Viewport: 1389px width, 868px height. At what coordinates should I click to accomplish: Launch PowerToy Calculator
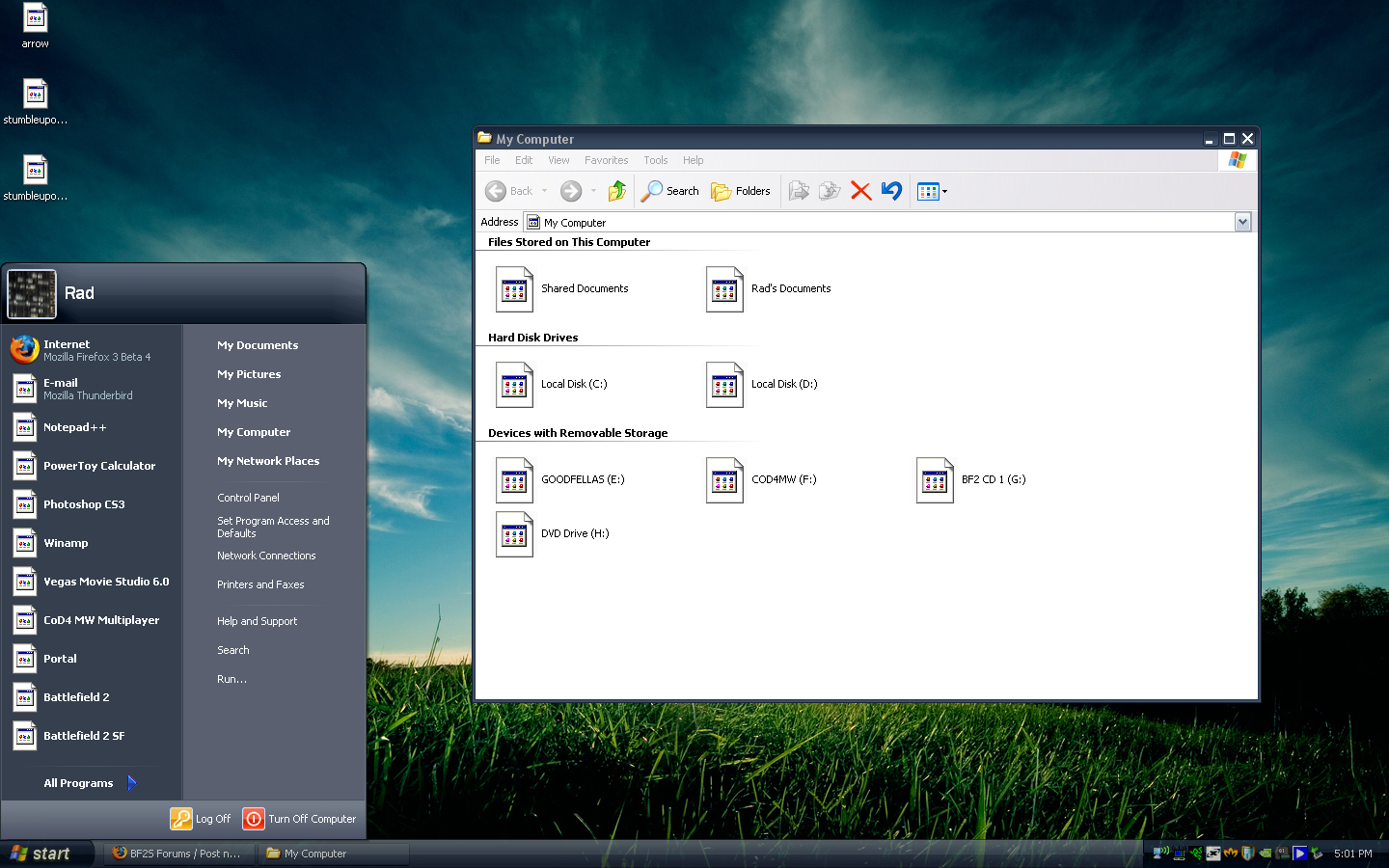[93, 466]
